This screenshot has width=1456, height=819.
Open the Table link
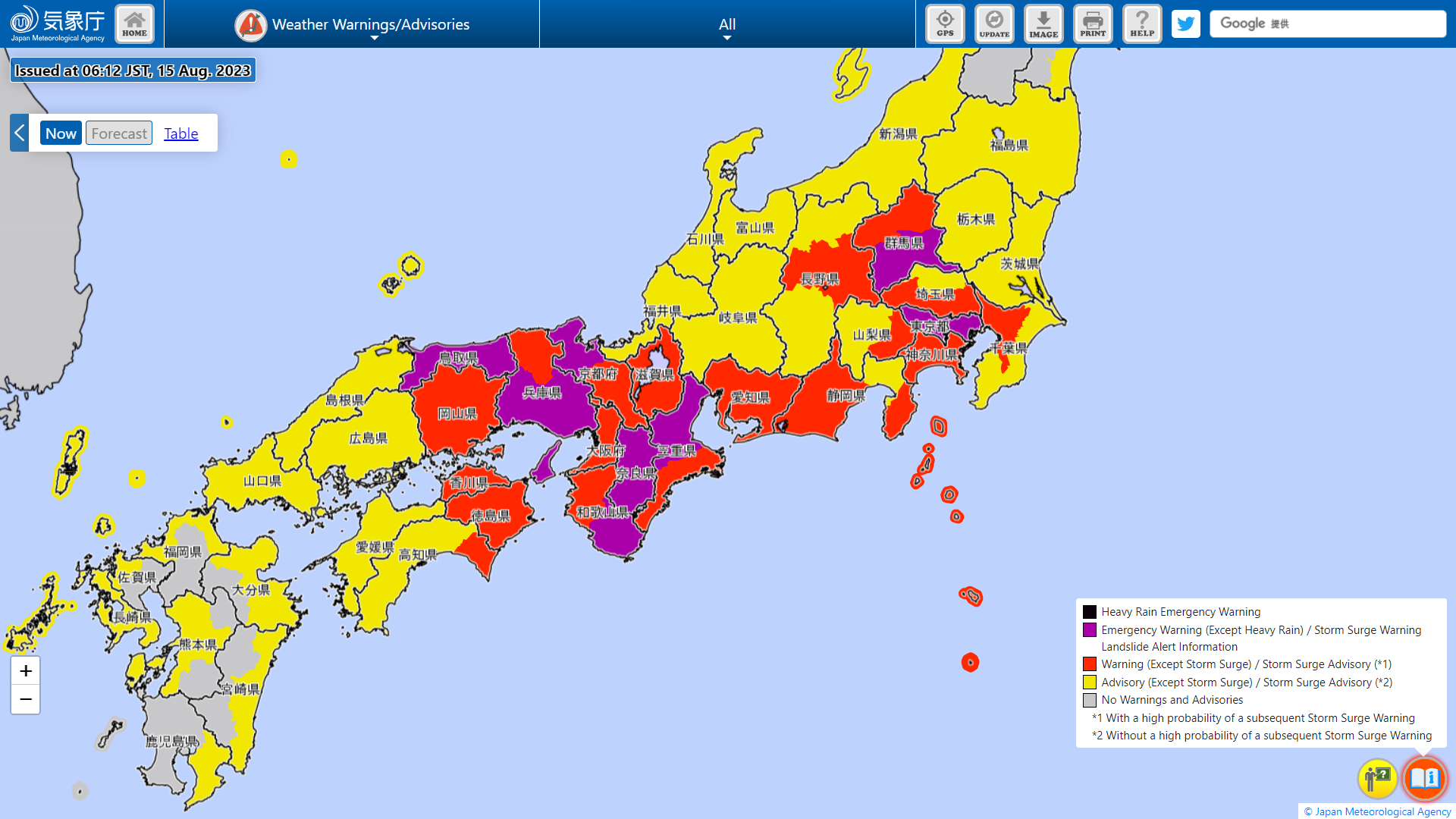pos(180,133)
